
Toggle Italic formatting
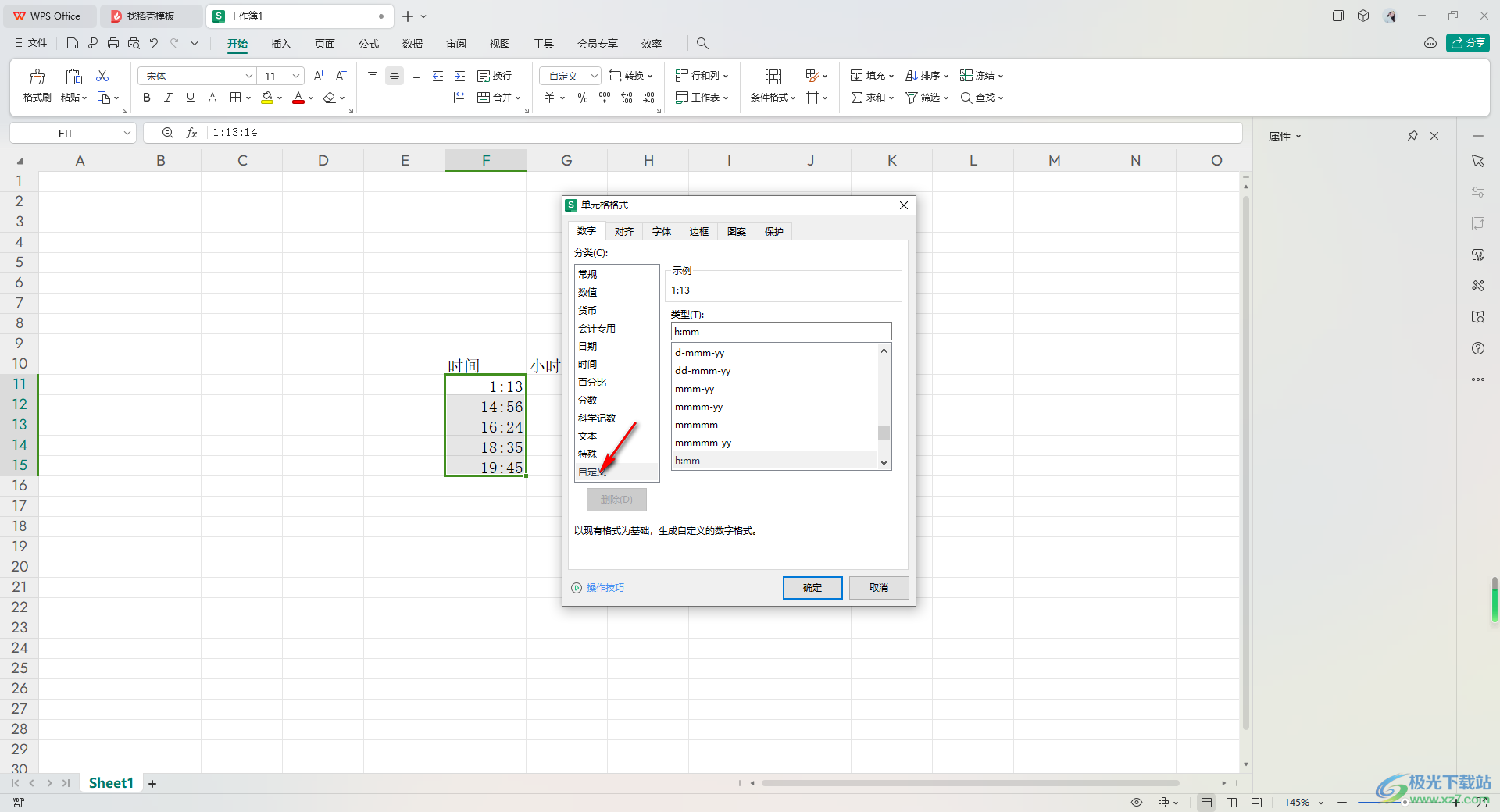point(168,98)
